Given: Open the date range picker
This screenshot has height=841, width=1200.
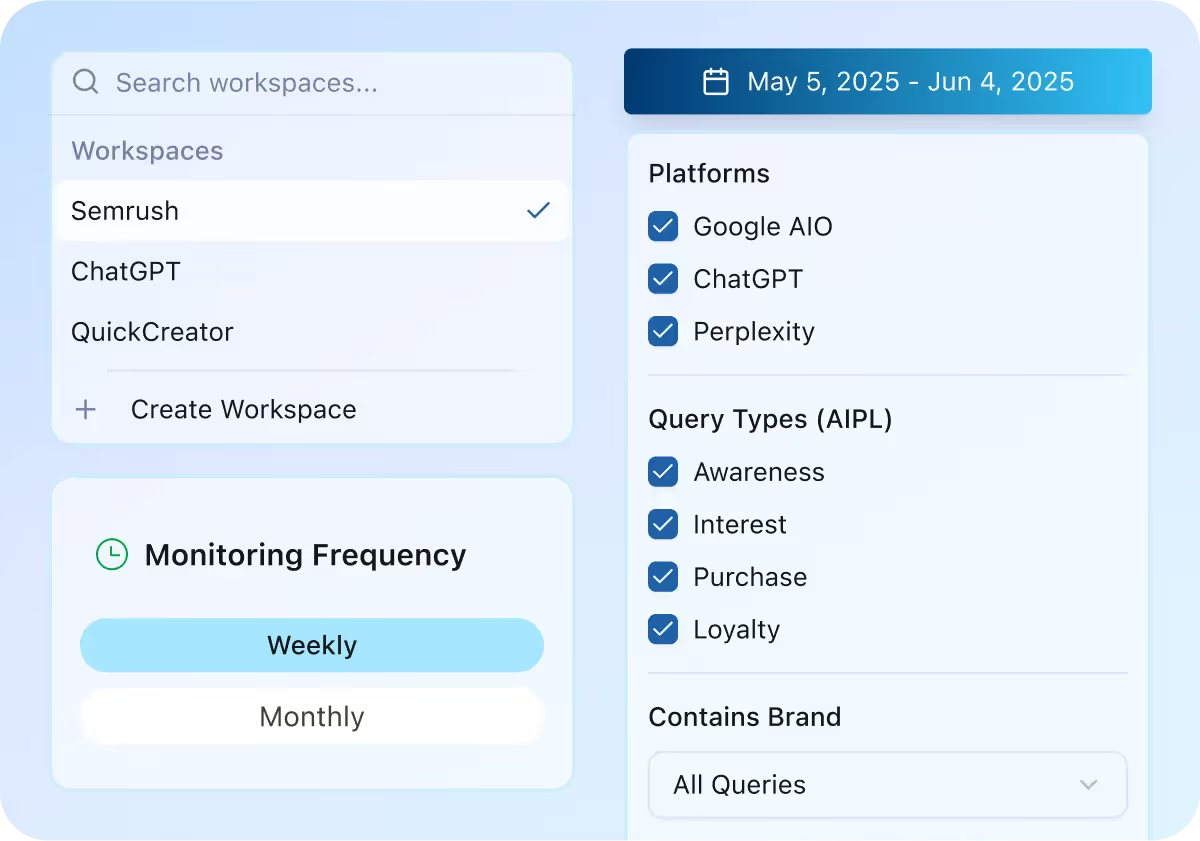Looking at the screenshot, I should pos(888,82).
